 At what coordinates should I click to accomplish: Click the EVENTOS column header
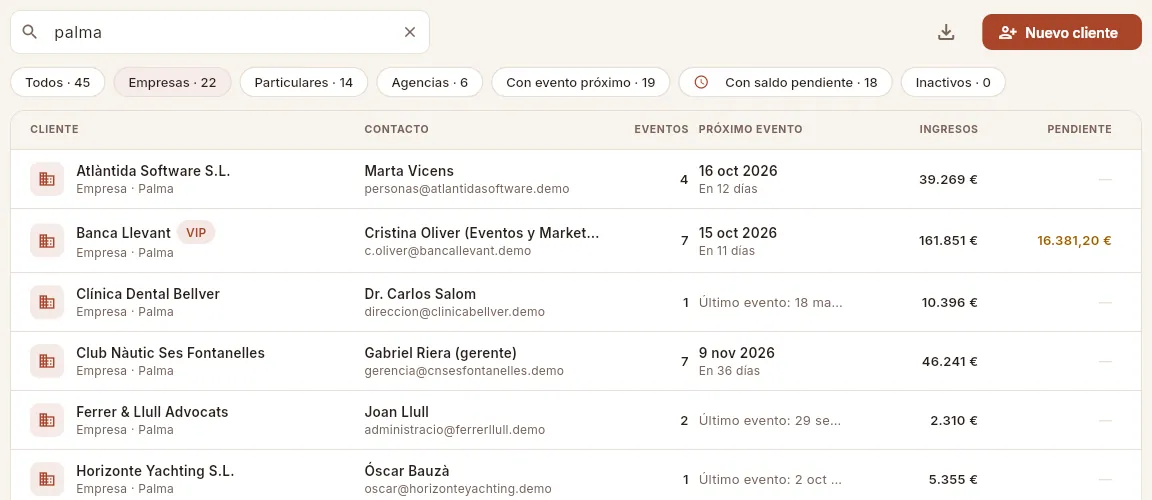pos(661,129)
